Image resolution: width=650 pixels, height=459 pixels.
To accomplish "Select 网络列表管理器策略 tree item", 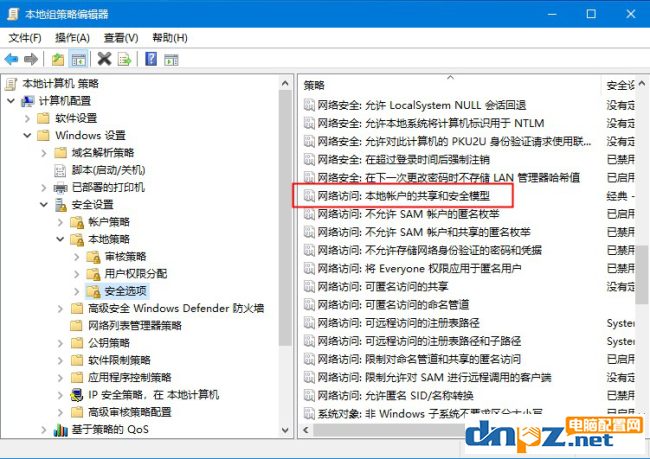I will click(135, 325).
